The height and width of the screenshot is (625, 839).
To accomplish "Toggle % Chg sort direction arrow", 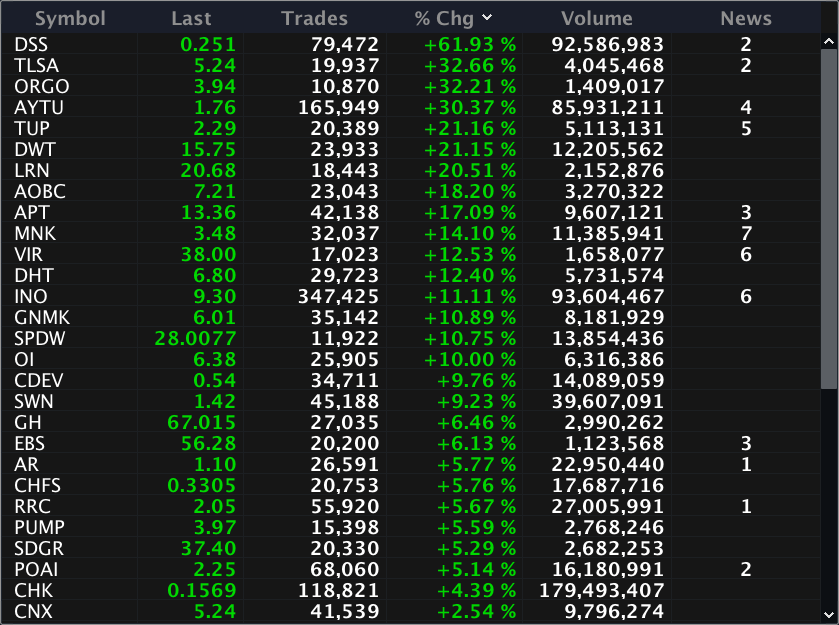I will [x=487, y=18].
